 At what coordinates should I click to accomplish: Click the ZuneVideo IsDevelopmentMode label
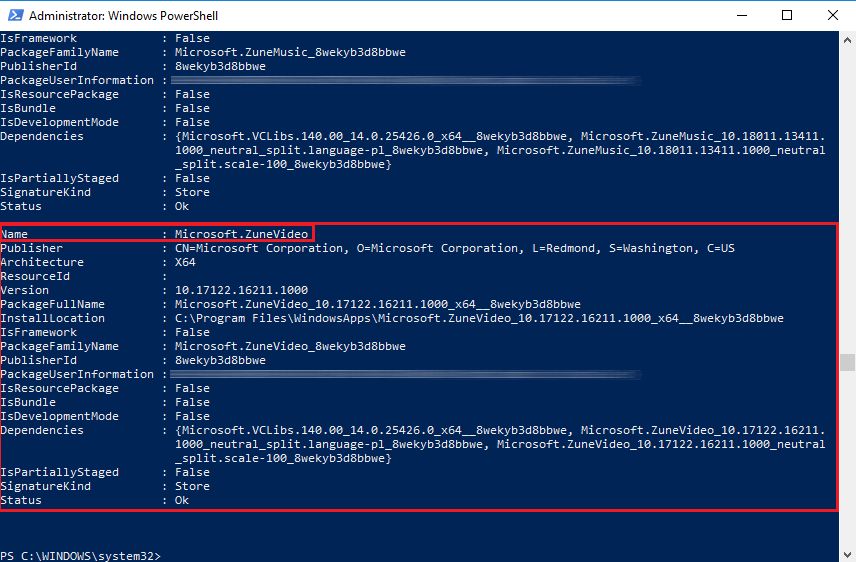pyautogui.click(x=60, y=416)
